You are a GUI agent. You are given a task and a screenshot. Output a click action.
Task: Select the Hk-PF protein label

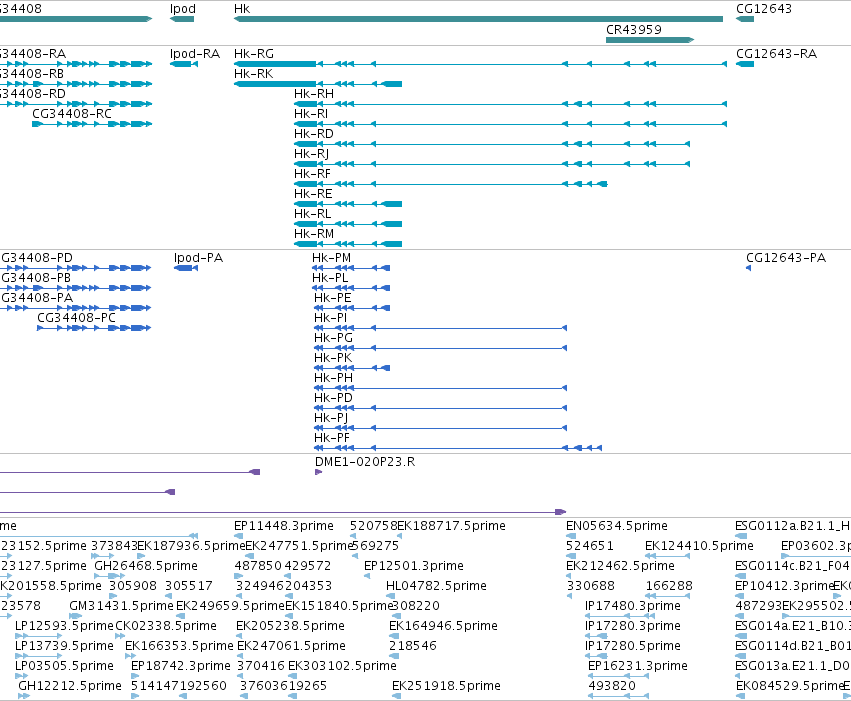[x=332, y=438]
